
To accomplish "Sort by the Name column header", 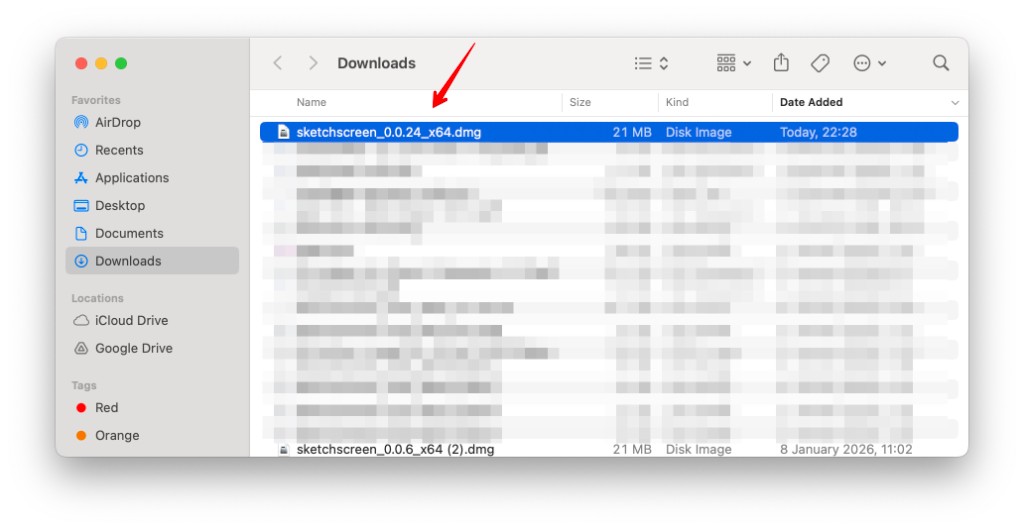I will [312, 102].
